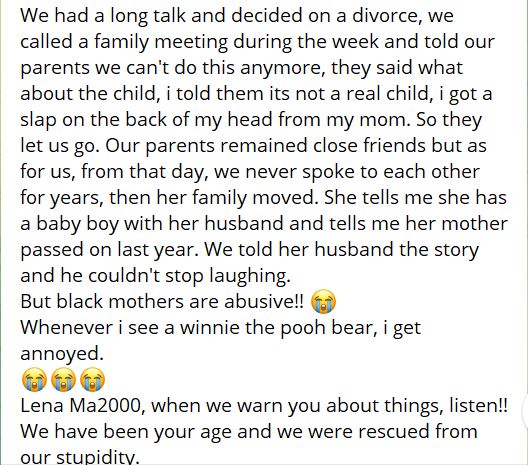Click the crying emoji after "abusive!!"
The height and width of the screenshot is (465, 528).
click(x=323, y=301)
